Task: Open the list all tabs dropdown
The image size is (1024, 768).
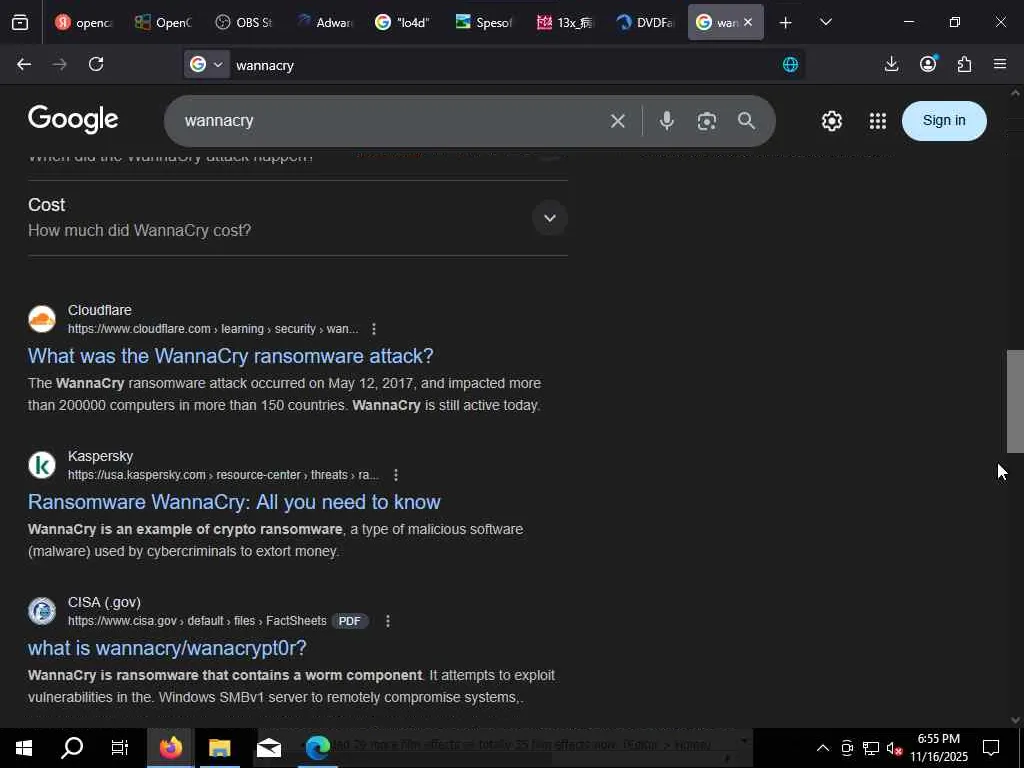Action: (x=826, y=23)
